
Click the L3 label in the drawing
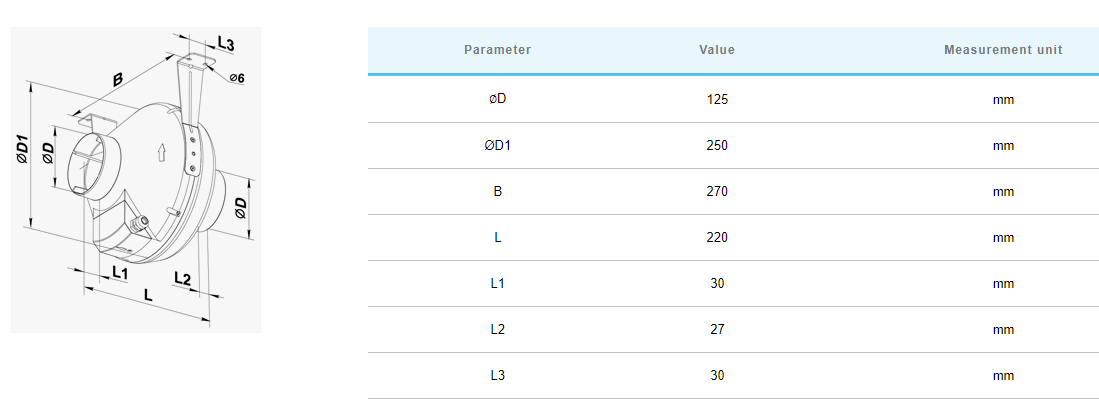click(x=225, y=44)
